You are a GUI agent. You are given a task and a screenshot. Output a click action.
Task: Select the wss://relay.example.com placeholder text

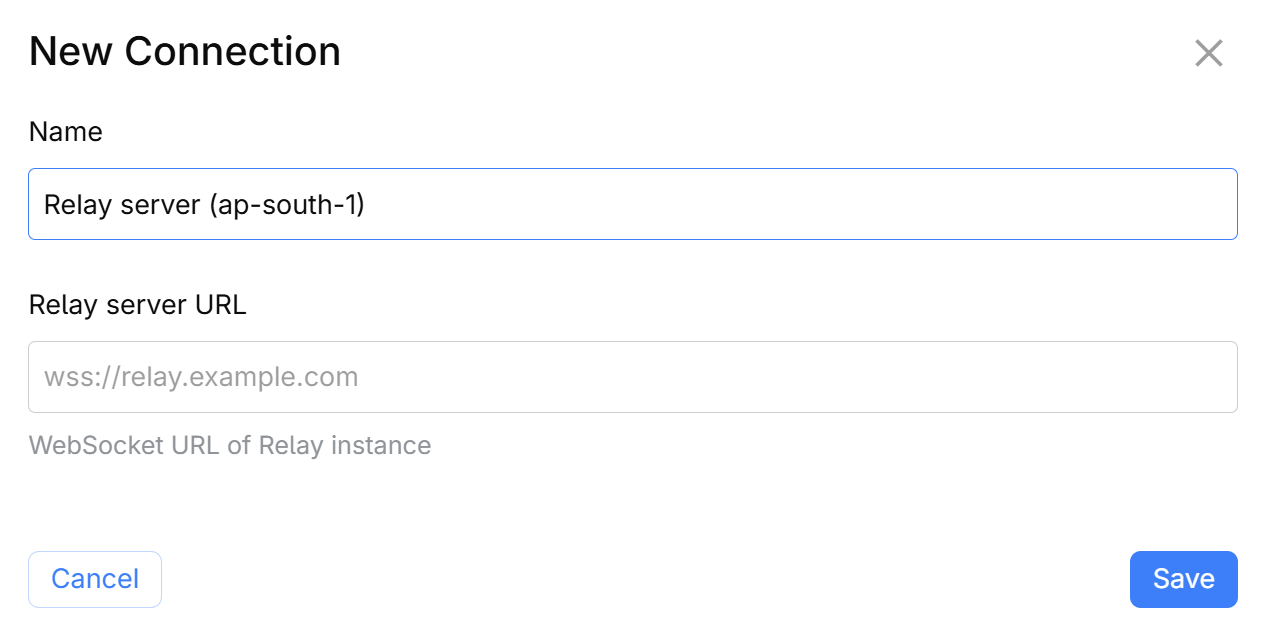point(201,377)
